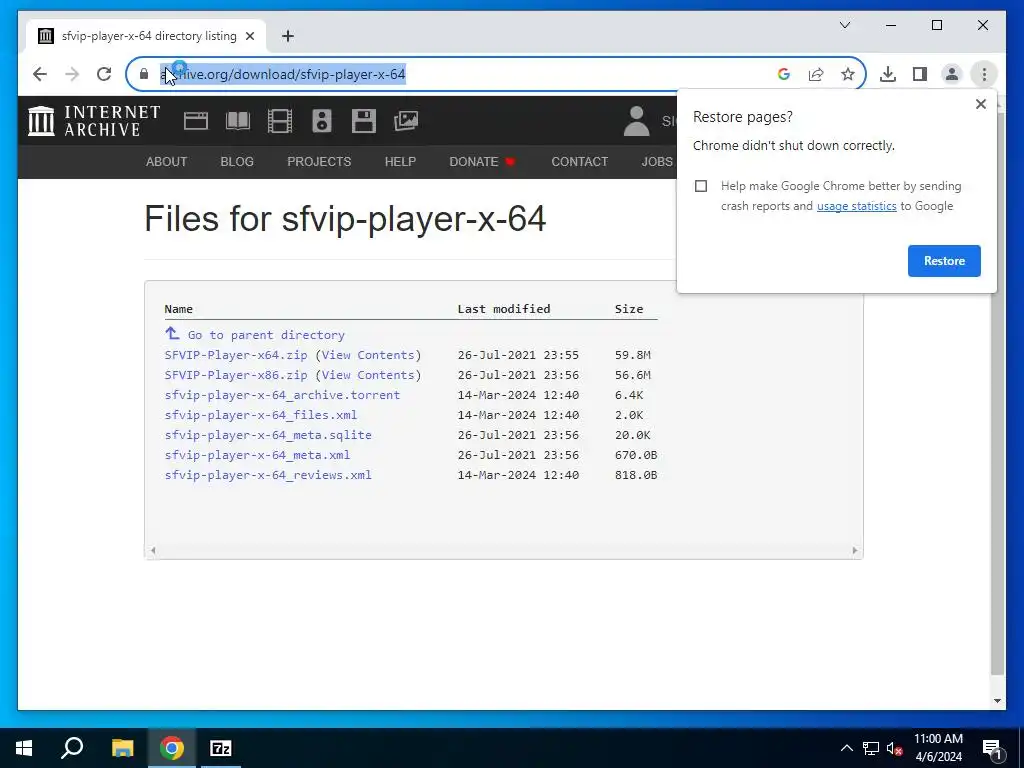This screenshot has height=768, width=1024.
Task: Click the page scroll-down arrow
Action: pos(997,701)
